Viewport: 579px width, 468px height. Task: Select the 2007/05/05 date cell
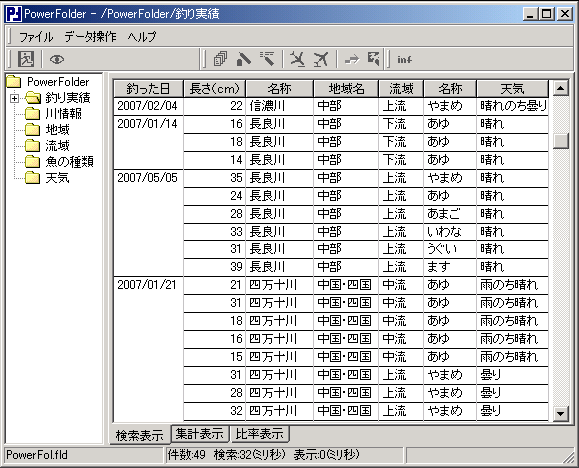148,223
